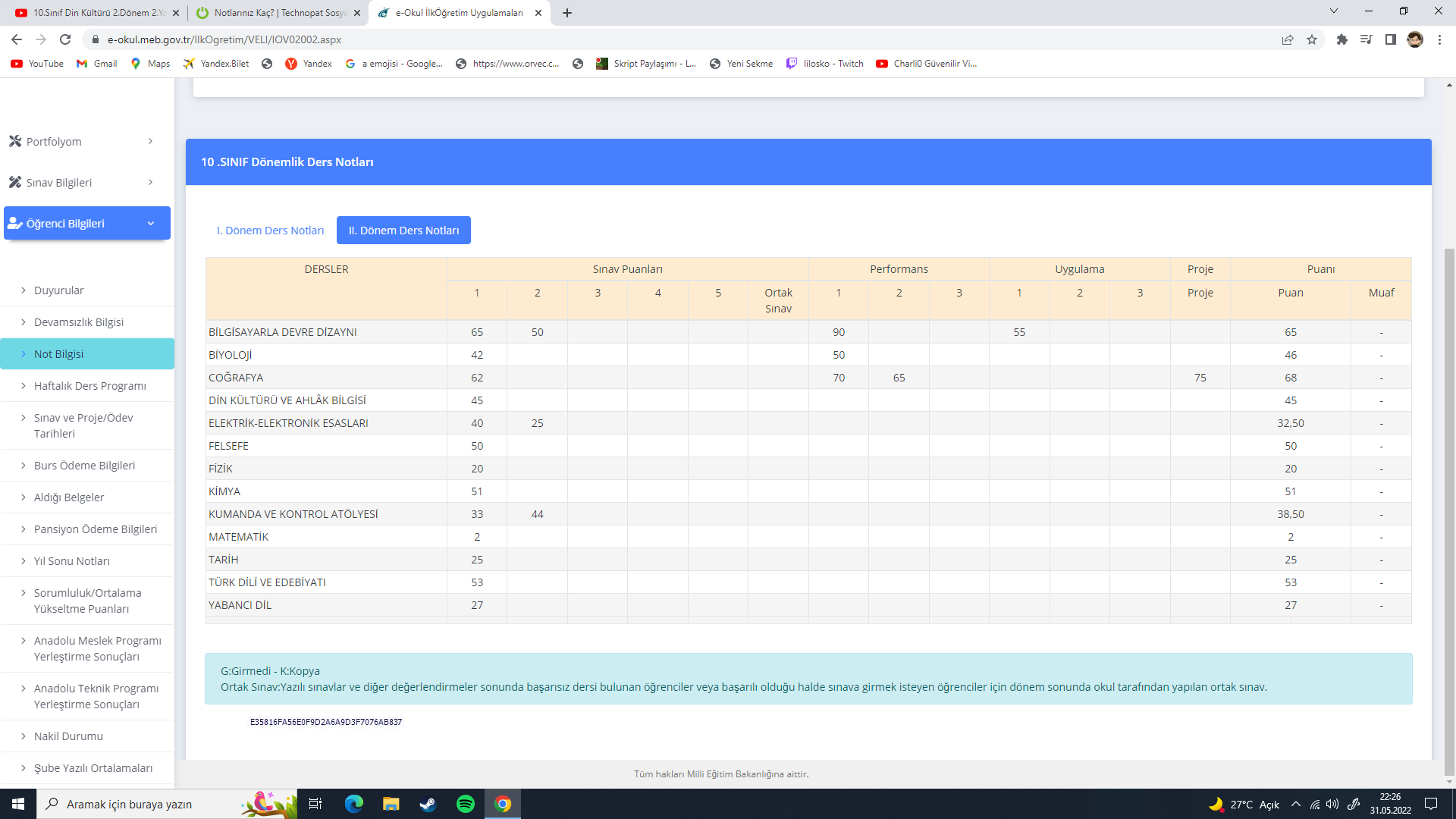Image resolution: width=1456 pixels, height=819 pixels.
Task: Open Spotify from the taskbar
Action: click(x=466, y=804)
